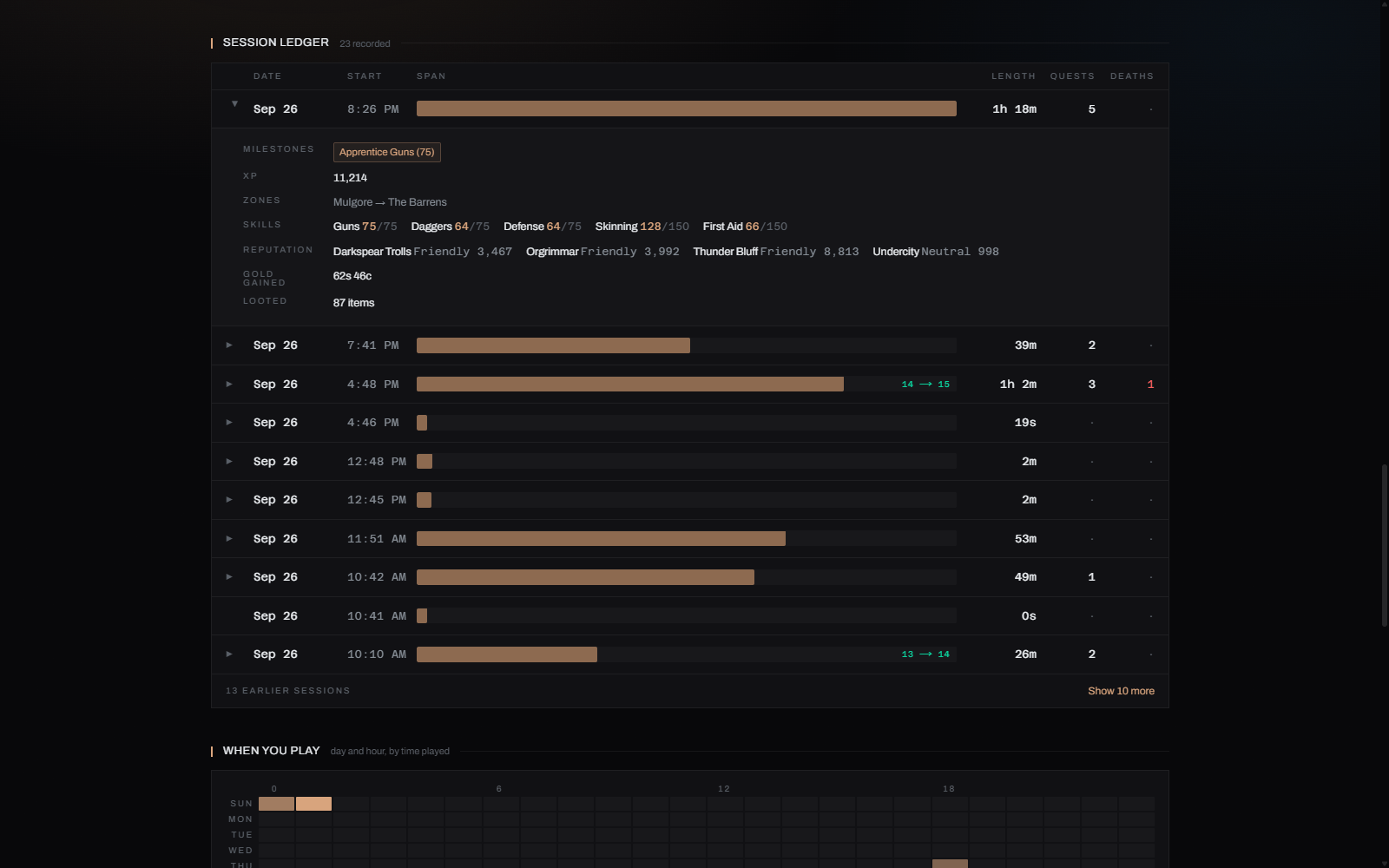Click the 19s length value
The width and height of the screenshot is (1389, 868).
tap(1025, 423)
